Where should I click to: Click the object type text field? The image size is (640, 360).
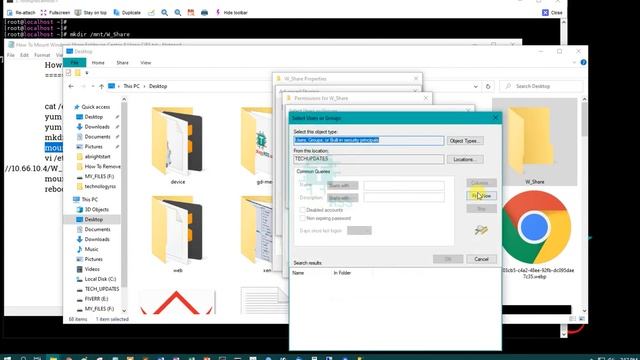click(x=369, y=140)
